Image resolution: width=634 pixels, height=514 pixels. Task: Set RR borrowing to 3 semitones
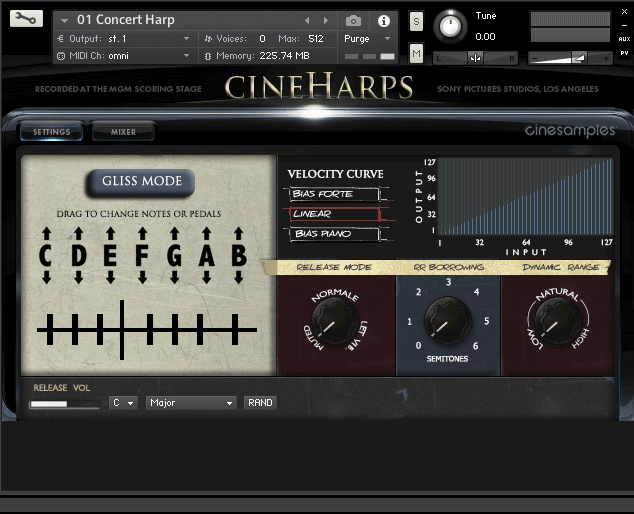point(448,282)
